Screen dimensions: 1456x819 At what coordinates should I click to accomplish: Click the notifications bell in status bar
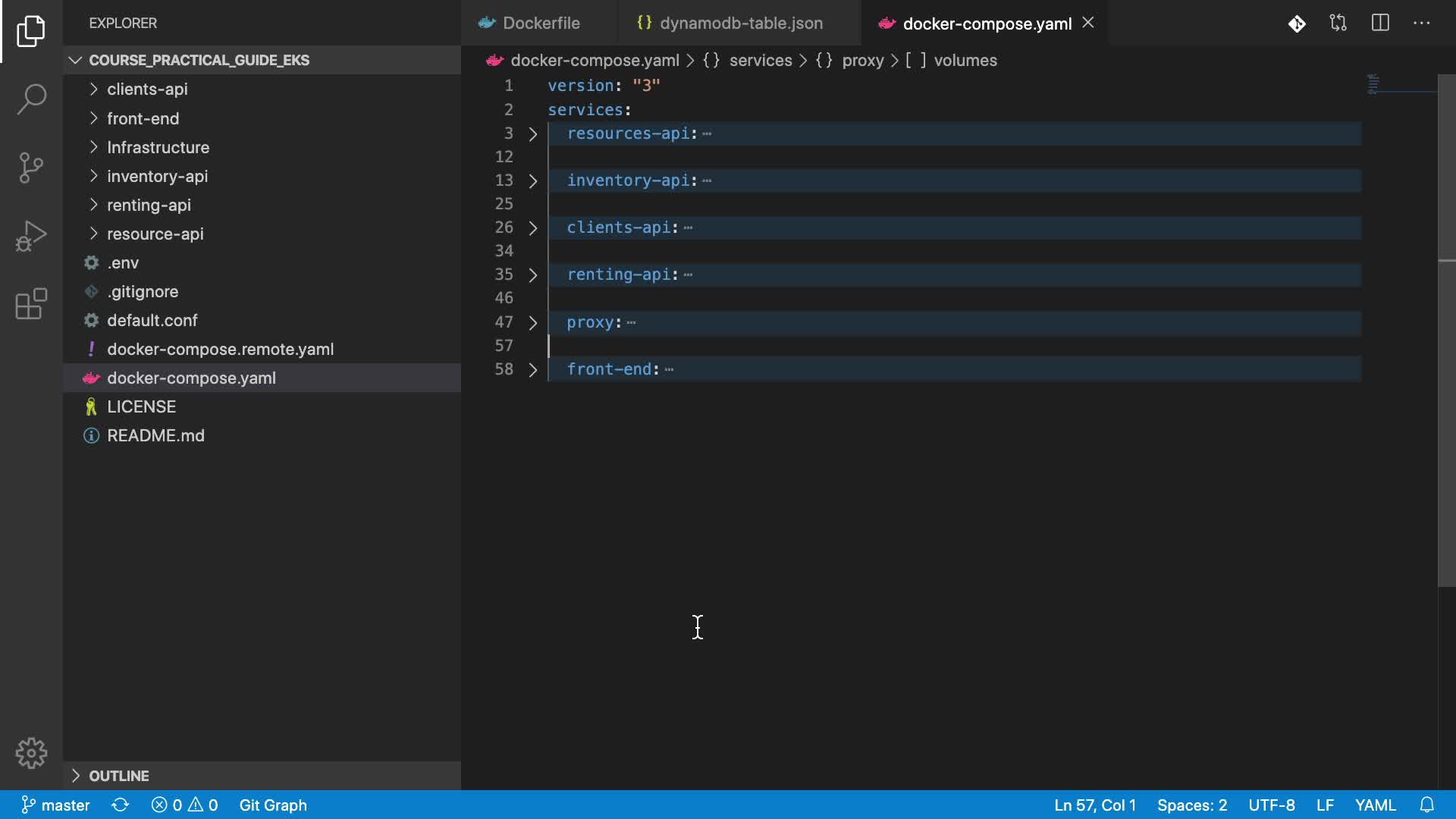tap(1427, 805)
